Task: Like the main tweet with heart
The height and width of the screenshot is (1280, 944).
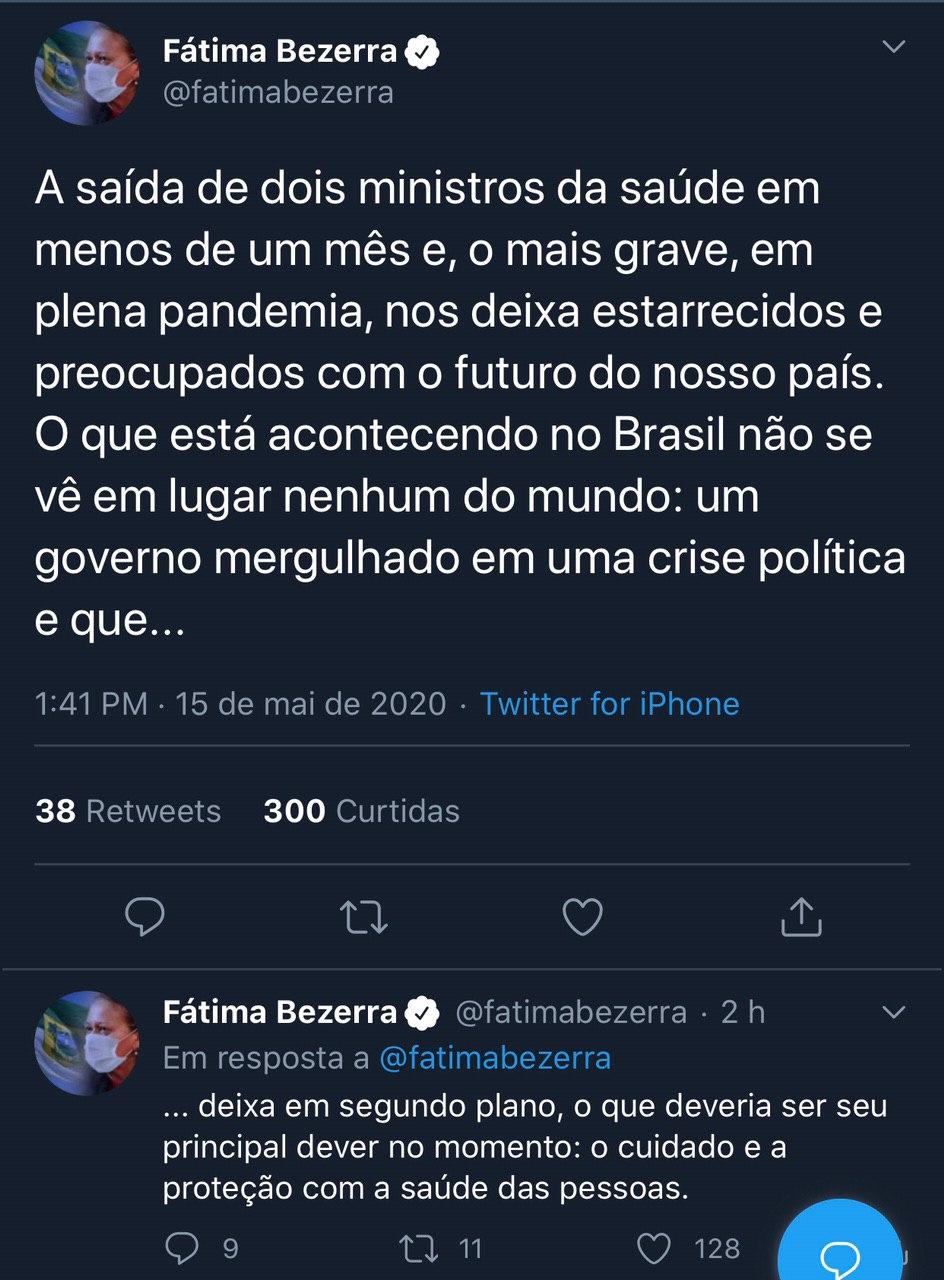Action: coord(582,916)
